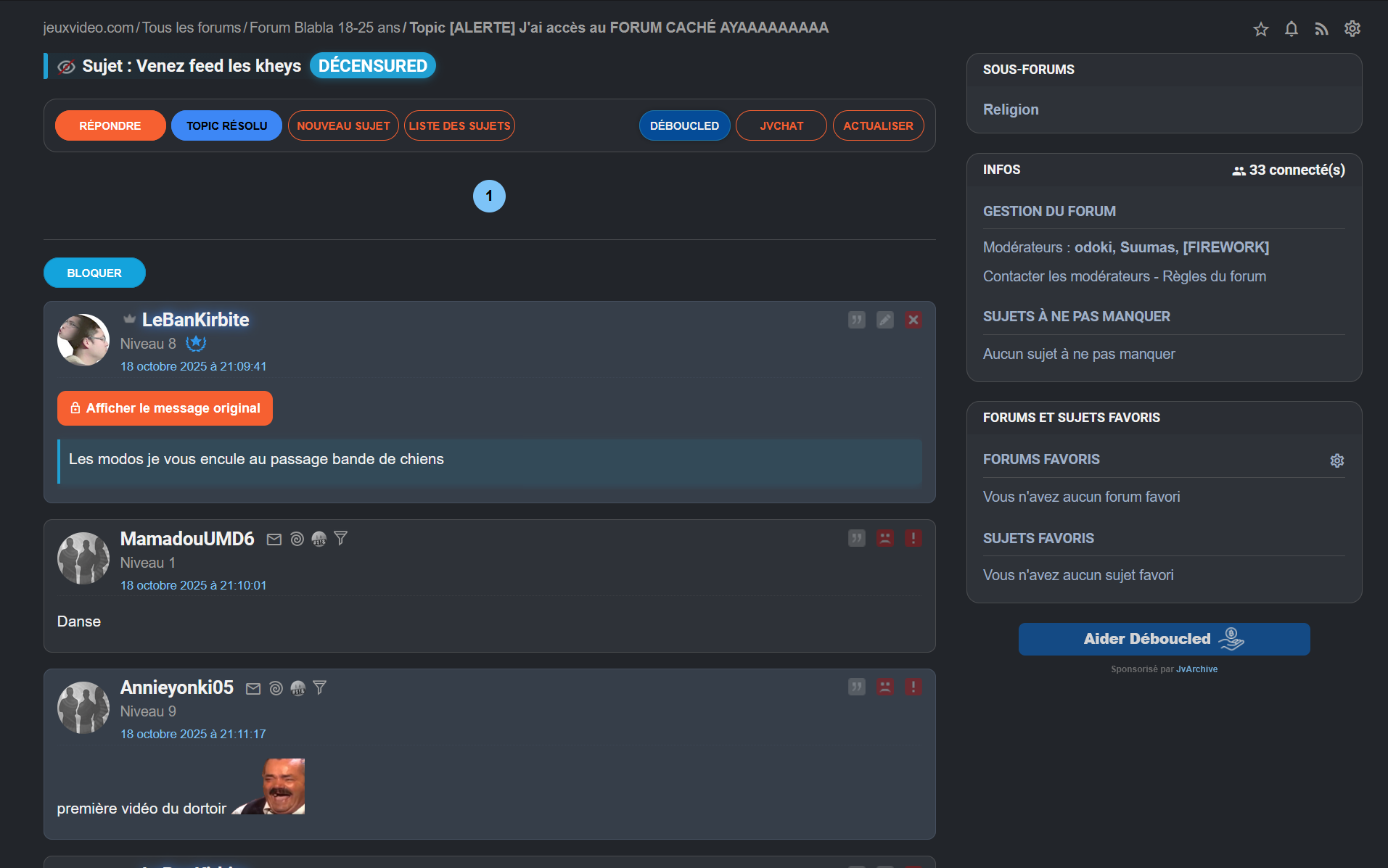Image resolution: width=1388 pixels, height=868 pixels.
Task: Edit LeBanKirbite's message with pencil icon
Action: [885, 320]
